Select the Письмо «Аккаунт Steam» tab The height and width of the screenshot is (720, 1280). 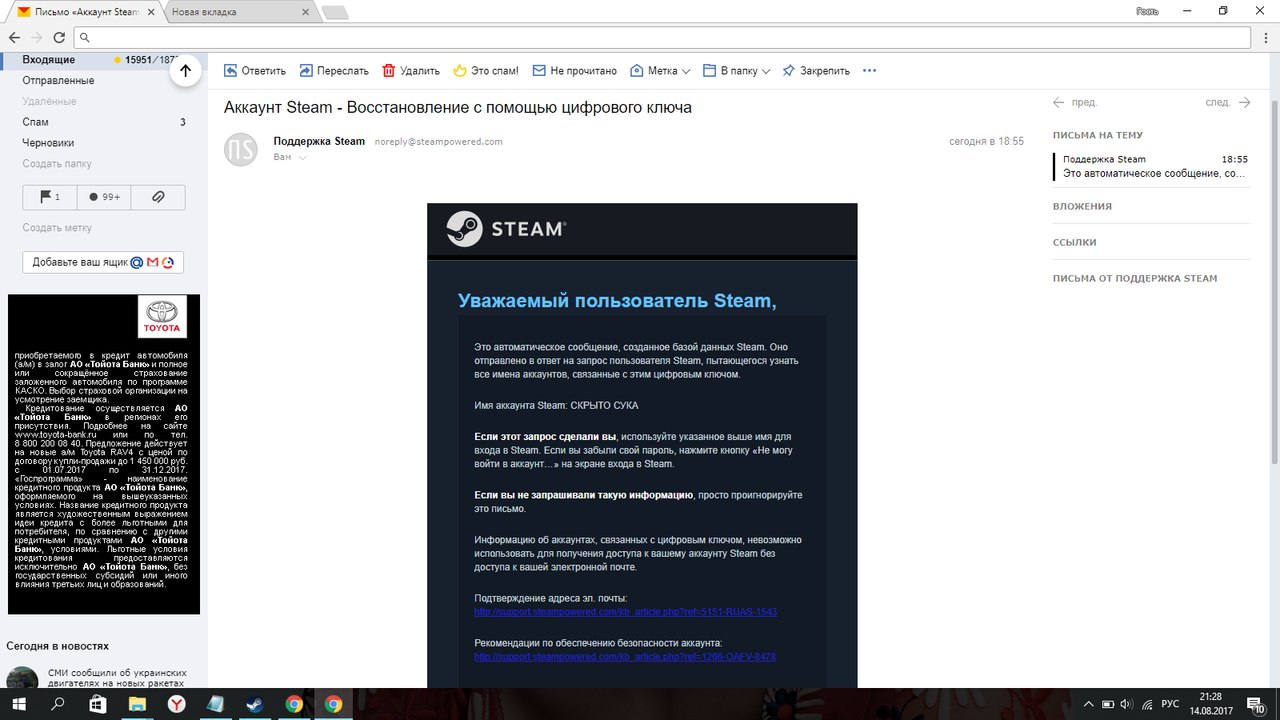84,12
